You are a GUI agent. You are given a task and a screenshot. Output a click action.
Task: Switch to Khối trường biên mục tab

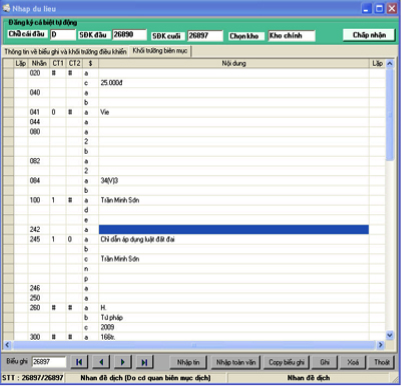click(160, 51)
